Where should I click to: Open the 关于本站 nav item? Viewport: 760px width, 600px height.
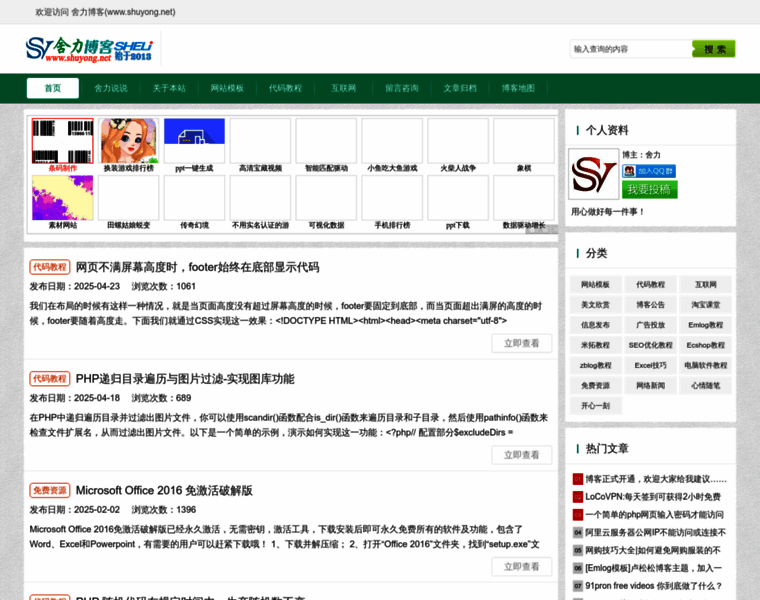coord(169,88)
